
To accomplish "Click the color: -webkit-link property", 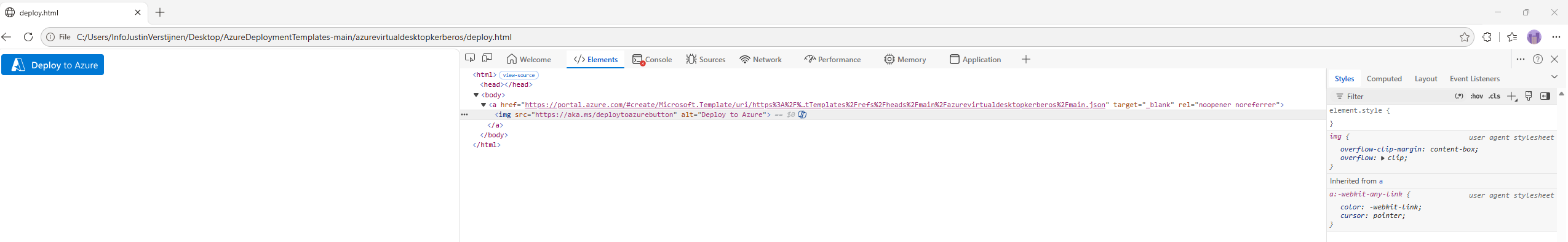I will (x=1381, y=207).
